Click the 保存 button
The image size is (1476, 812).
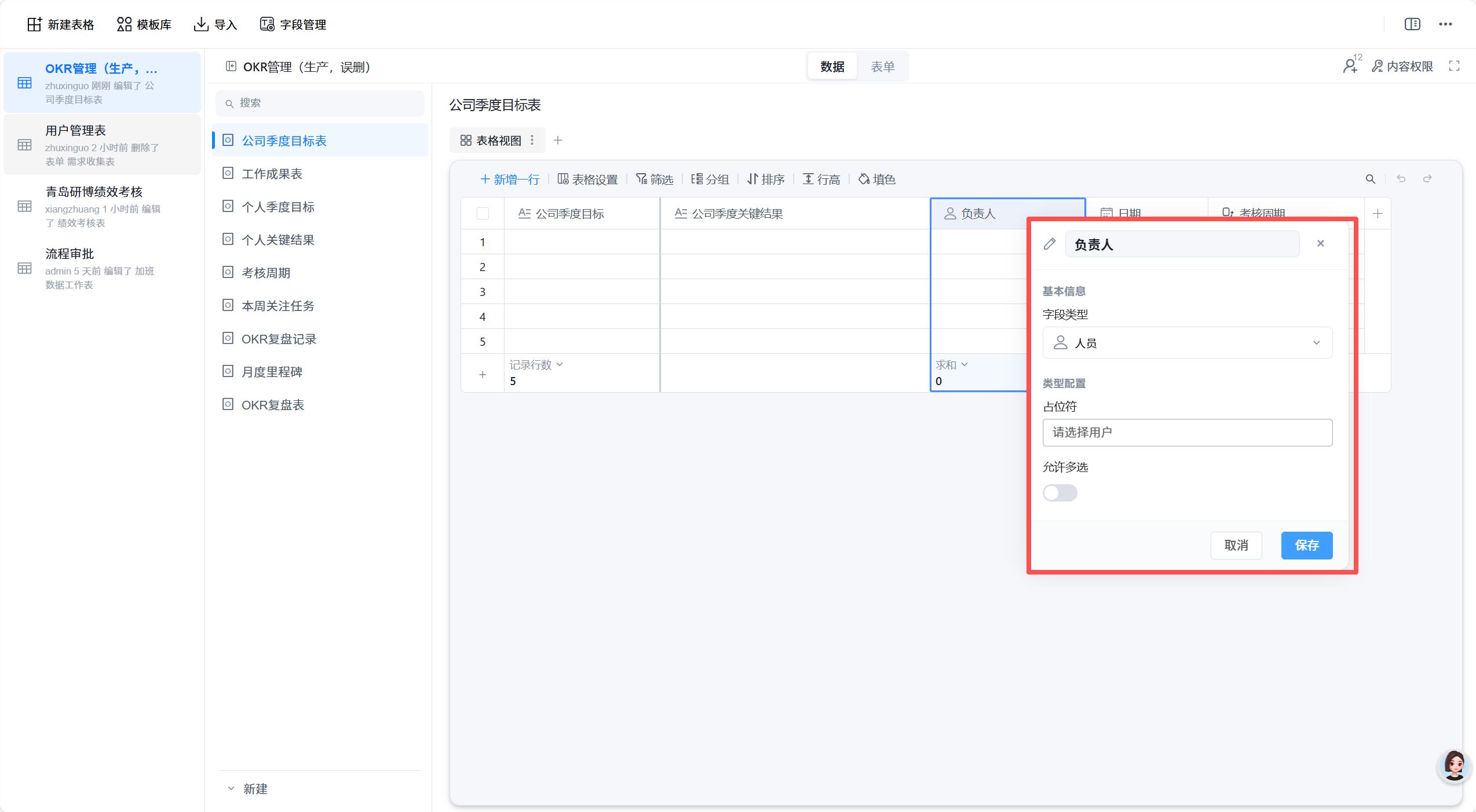click(x=1307, y=545)
